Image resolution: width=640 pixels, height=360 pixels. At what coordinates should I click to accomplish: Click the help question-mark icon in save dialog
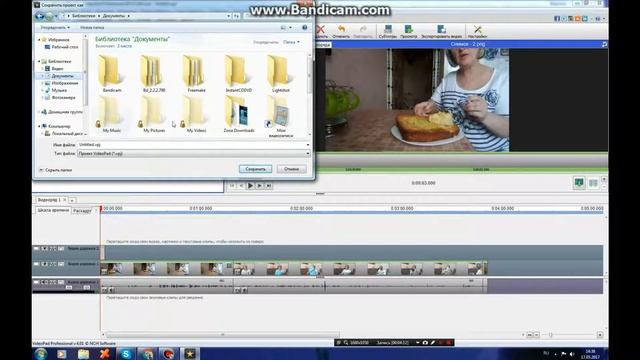click(x=304, y=27)
